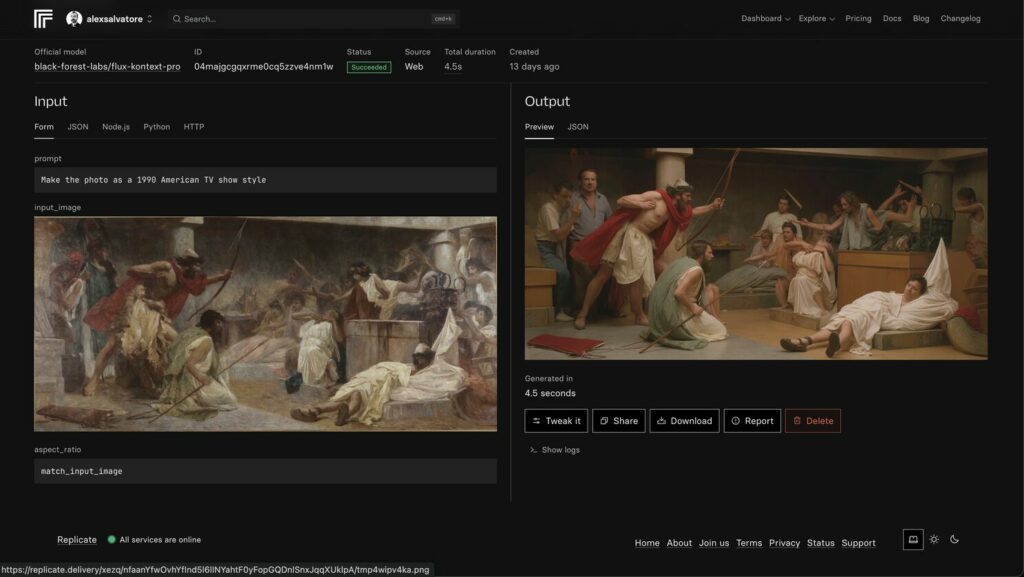Go to the Pricing page
Screen dimensions: 1024x577
click(858, 18)
